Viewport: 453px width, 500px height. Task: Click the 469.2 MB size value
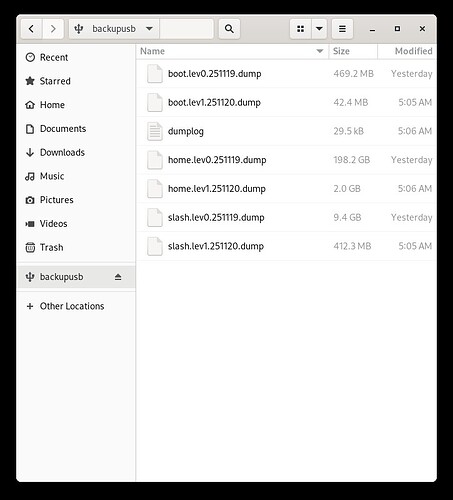pyautogui.click(x=354, y=74)
